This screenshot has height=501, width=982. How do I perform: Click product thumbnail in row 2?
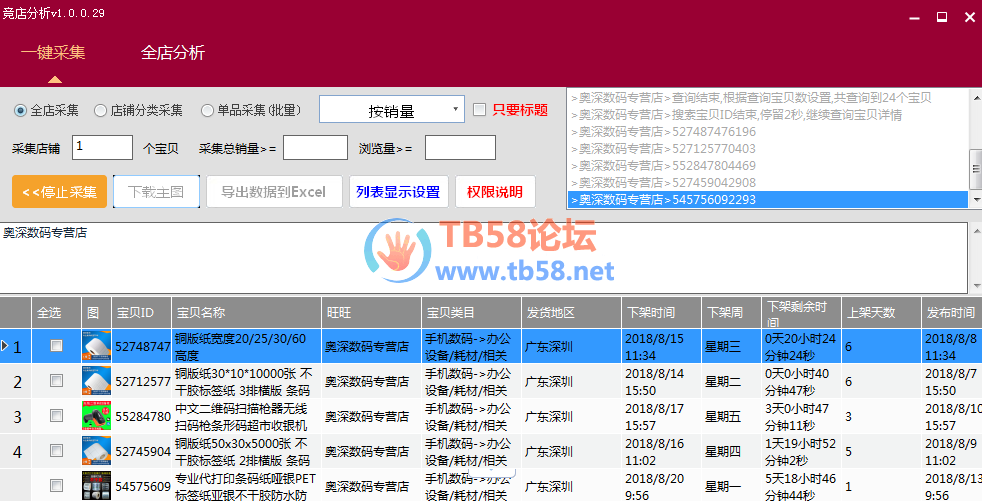click(x=94, y=381)
